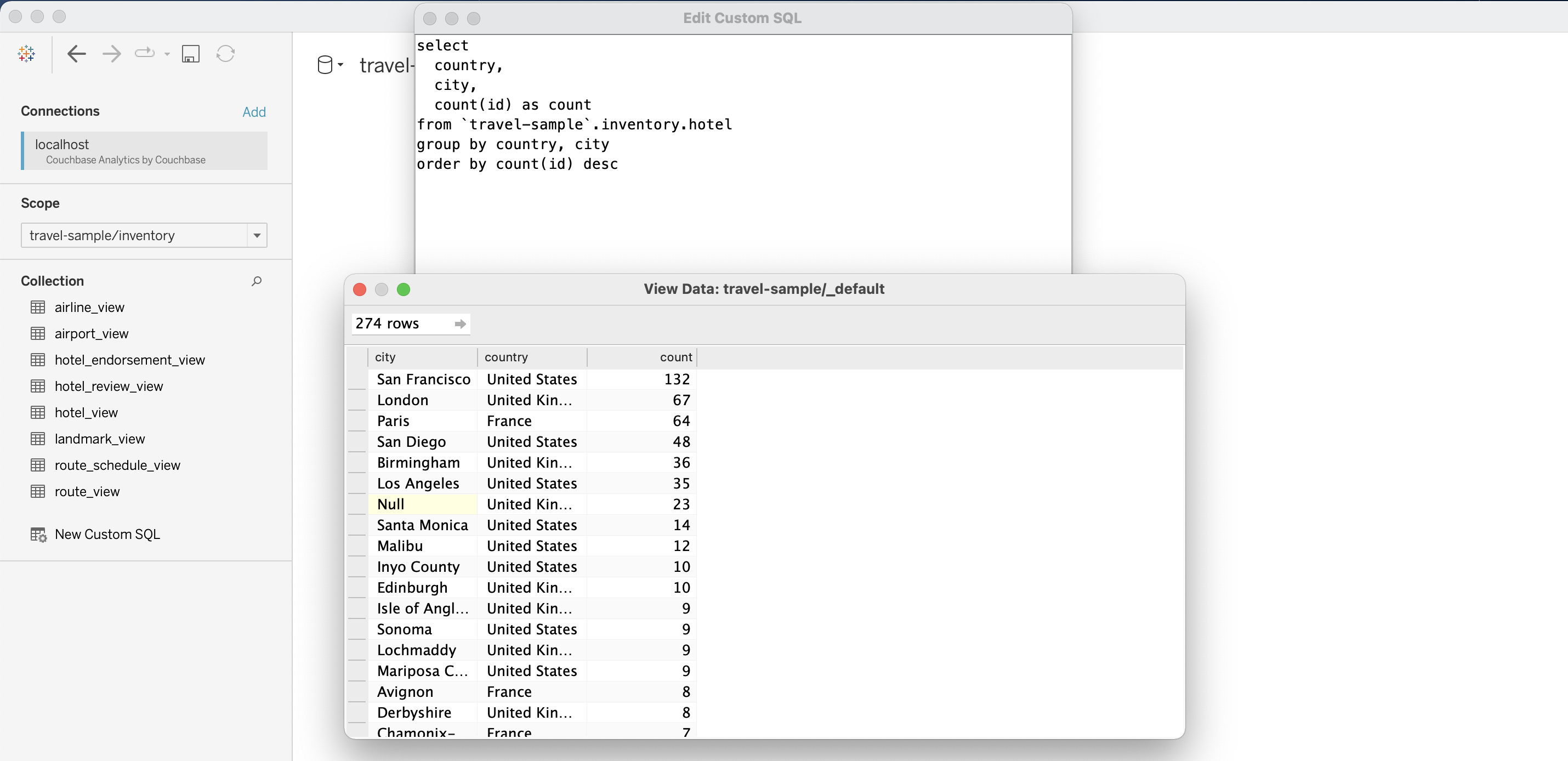1568x761 pixels.
Task: Click the save disk icon
Action: coord(191,54)
